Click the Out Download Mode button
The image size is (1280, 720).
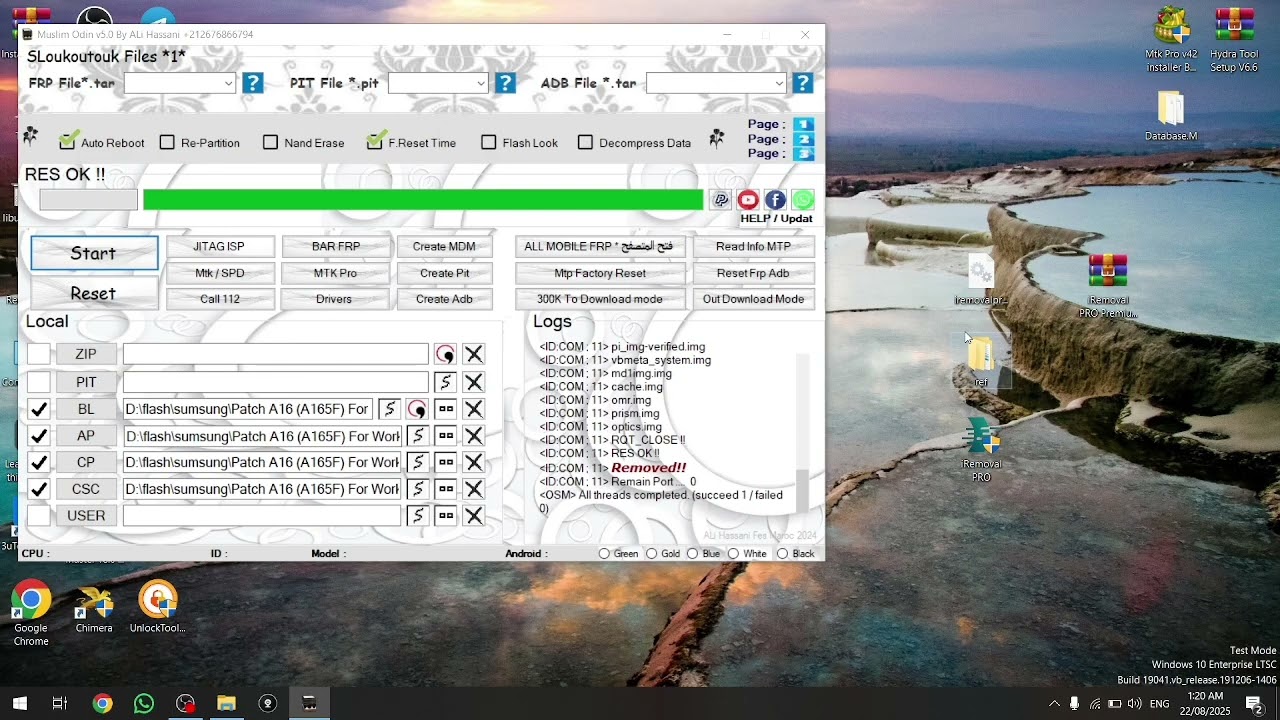coord(753,299)
